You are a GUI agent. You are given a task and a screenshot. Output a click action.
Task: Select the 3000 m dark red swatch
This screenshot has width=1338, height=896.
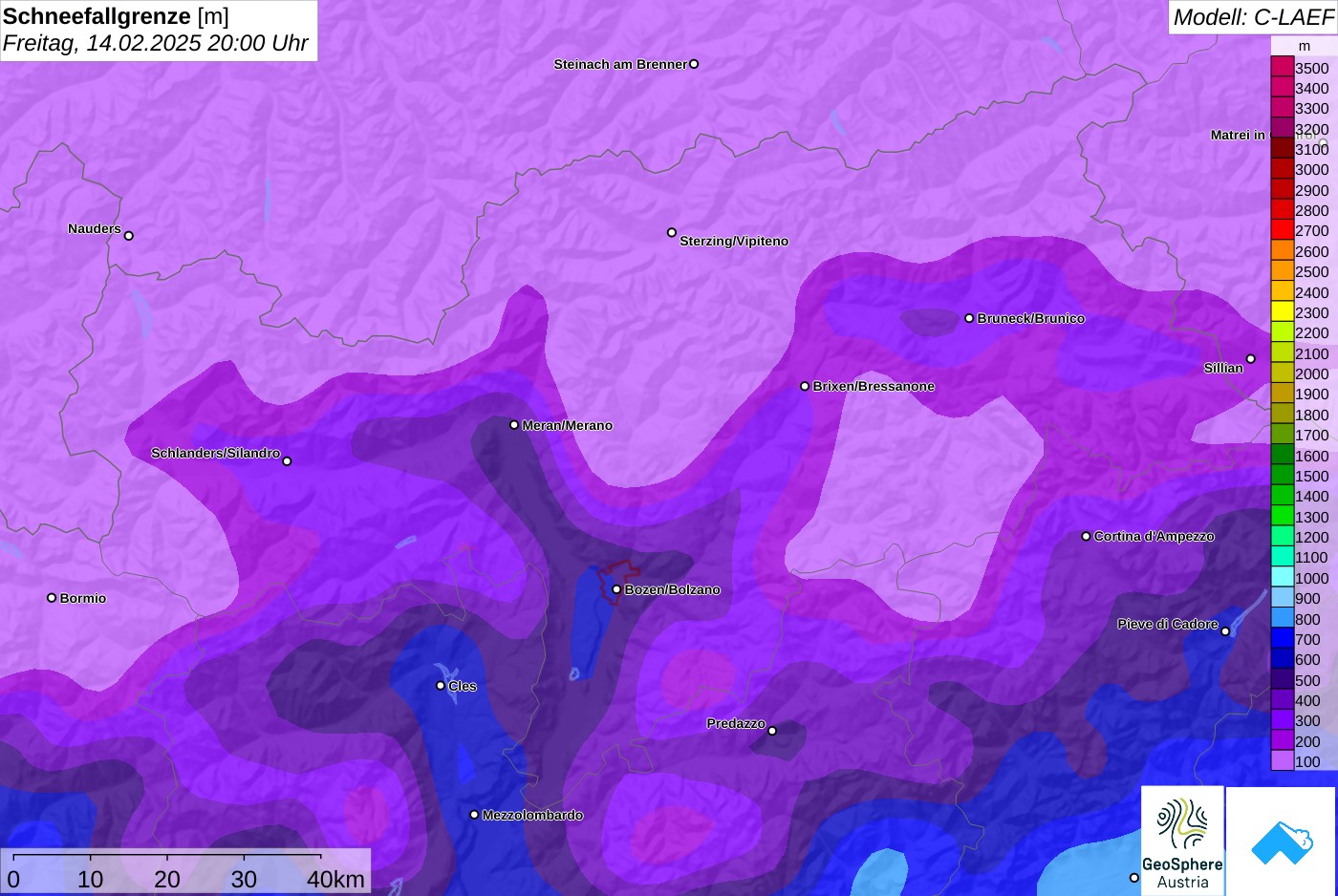(1282, 169)
